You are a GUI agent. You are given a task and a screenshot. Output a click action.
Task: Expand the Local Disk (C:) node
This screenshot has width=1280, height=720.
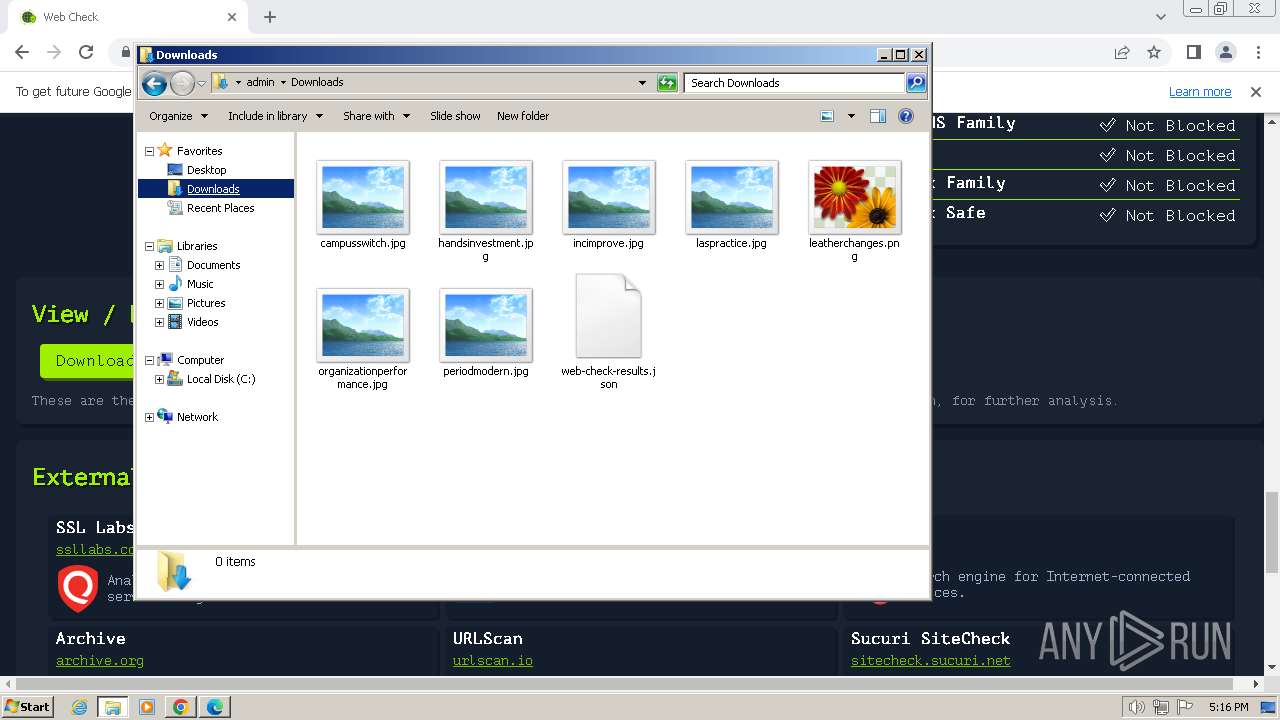159,379
